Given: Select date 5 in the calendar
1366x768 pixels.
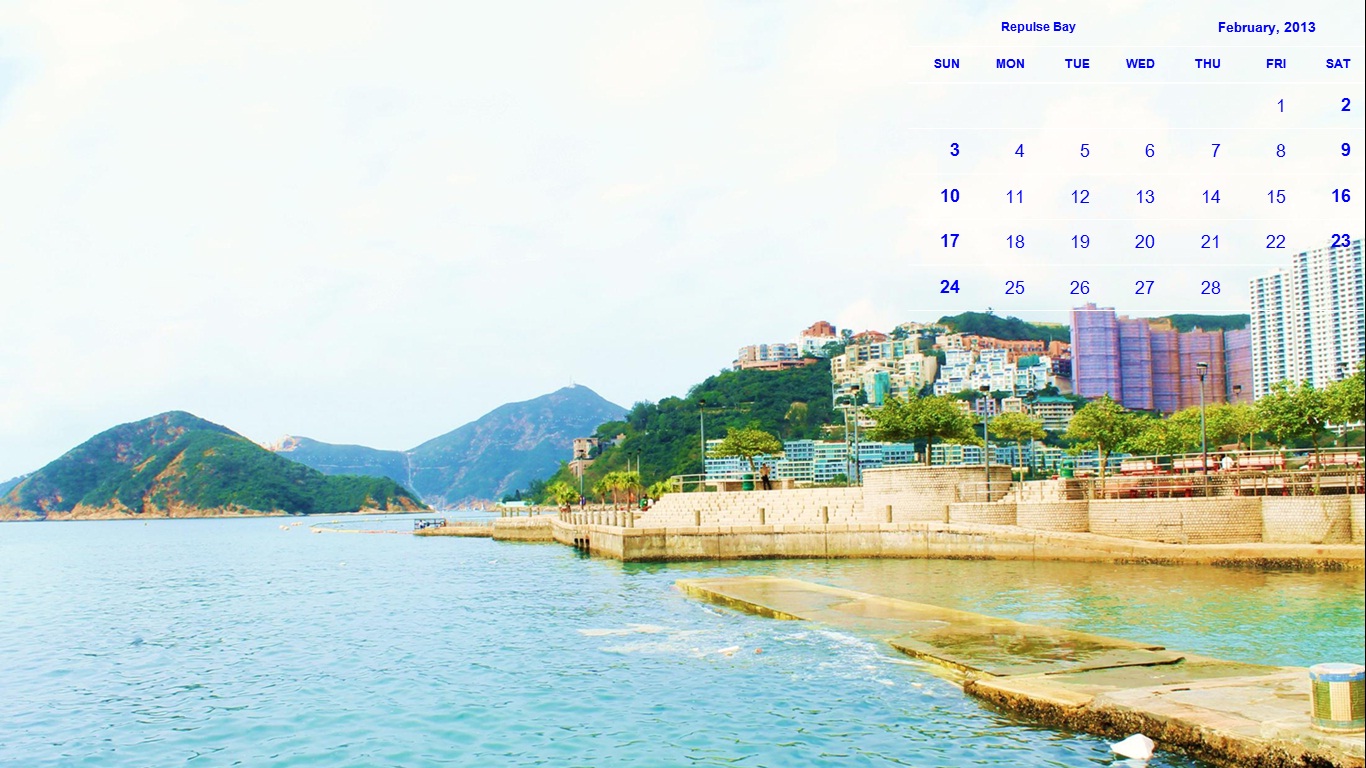Looking at the screenshot, I should 1084,151.
